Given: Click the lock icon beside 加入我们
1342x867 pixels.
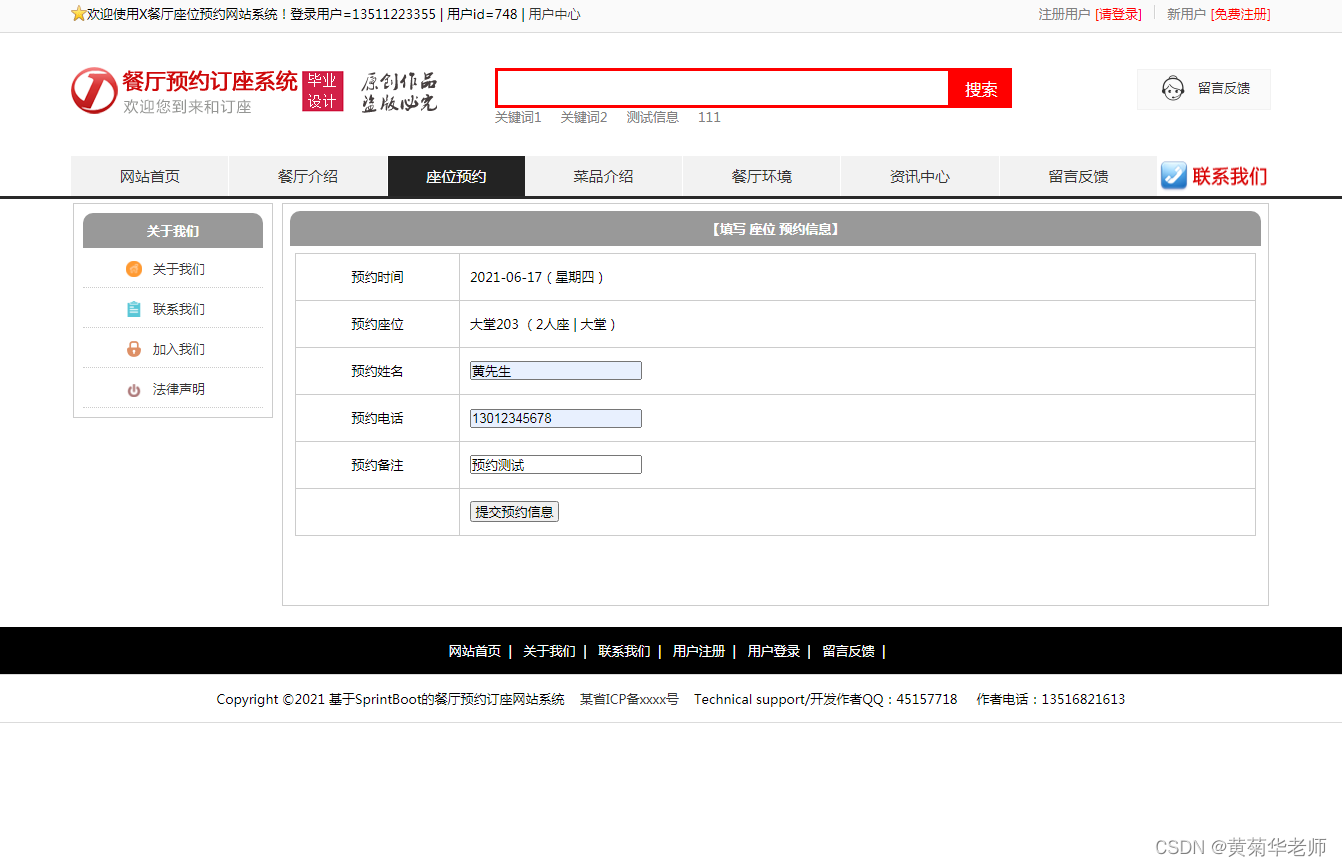Looking at the screenshot, I should [x=134, y=349].
